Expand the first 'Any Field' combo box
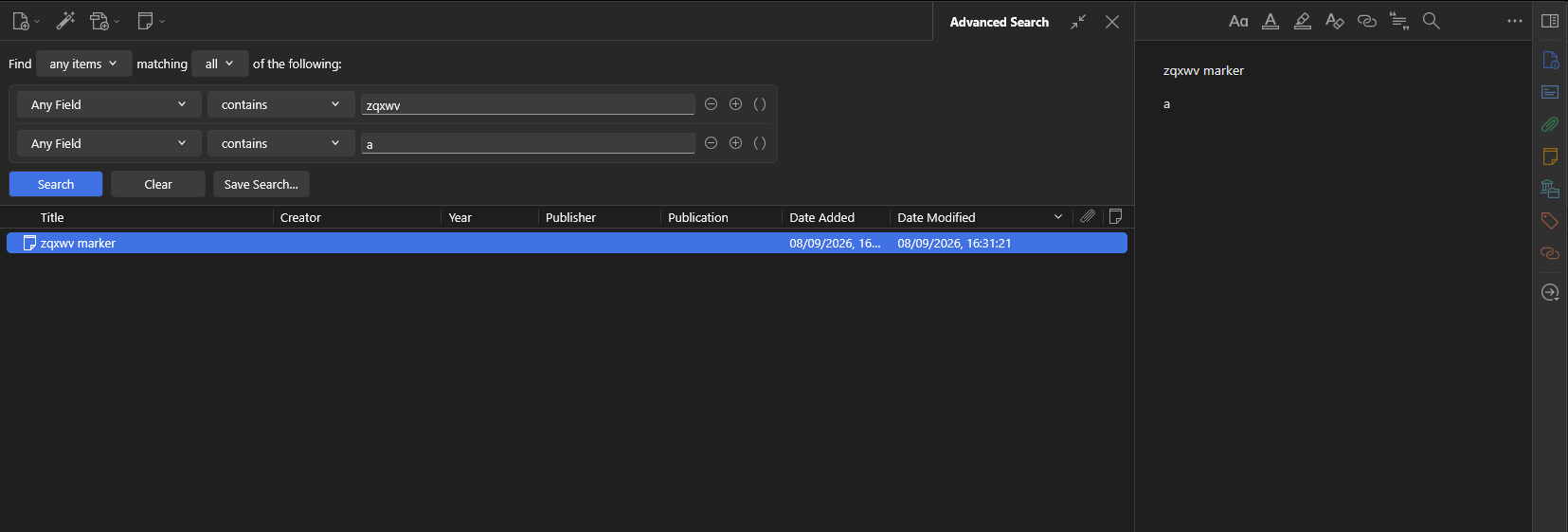The image size is (1568, 532). click(x=109, y=104)
